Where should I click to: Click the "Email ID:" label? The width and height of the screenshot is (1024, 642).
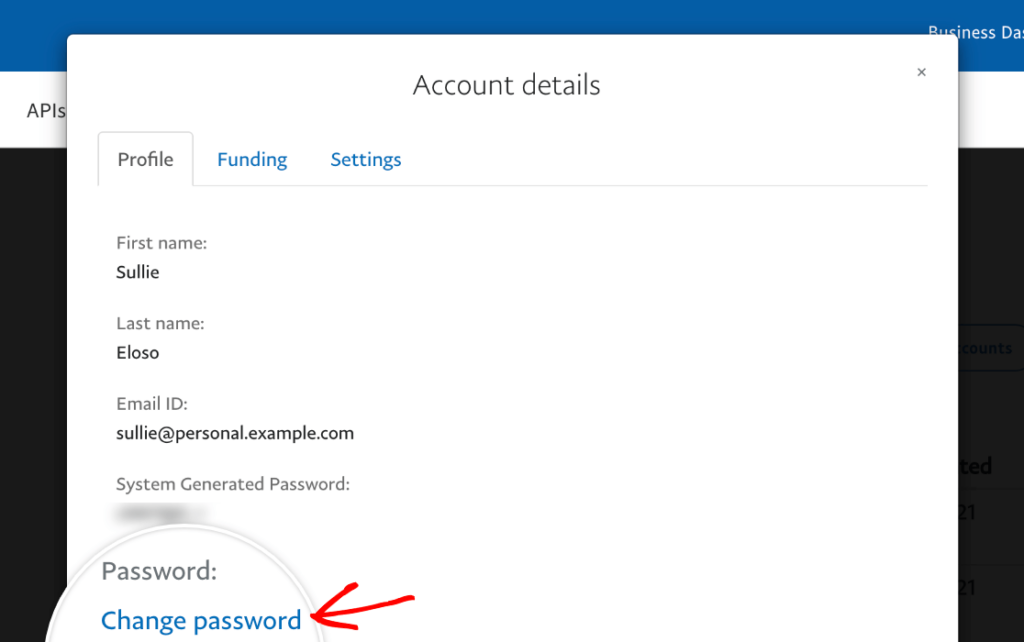click(x=152, y=404)
